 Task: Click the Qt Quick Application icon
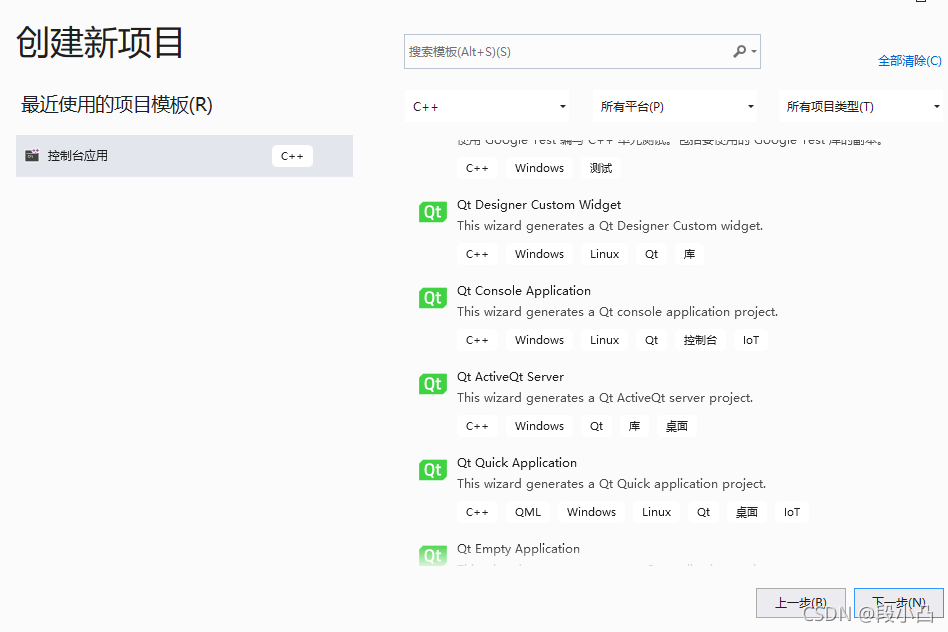(433, 470)
